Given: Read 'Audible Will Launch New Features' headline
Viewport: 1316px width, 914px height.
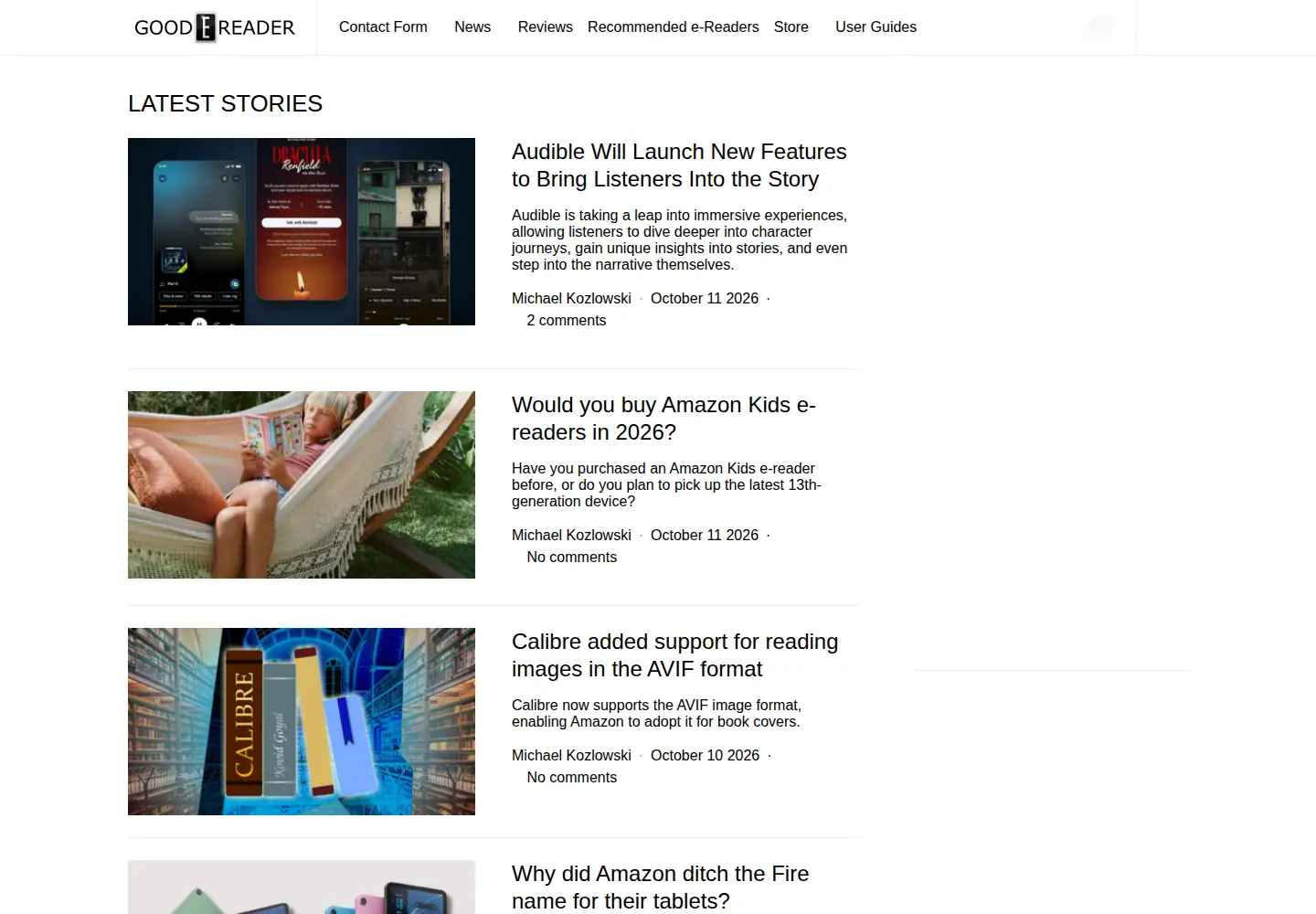Looking at the screenshot, I should coord(679,165).
